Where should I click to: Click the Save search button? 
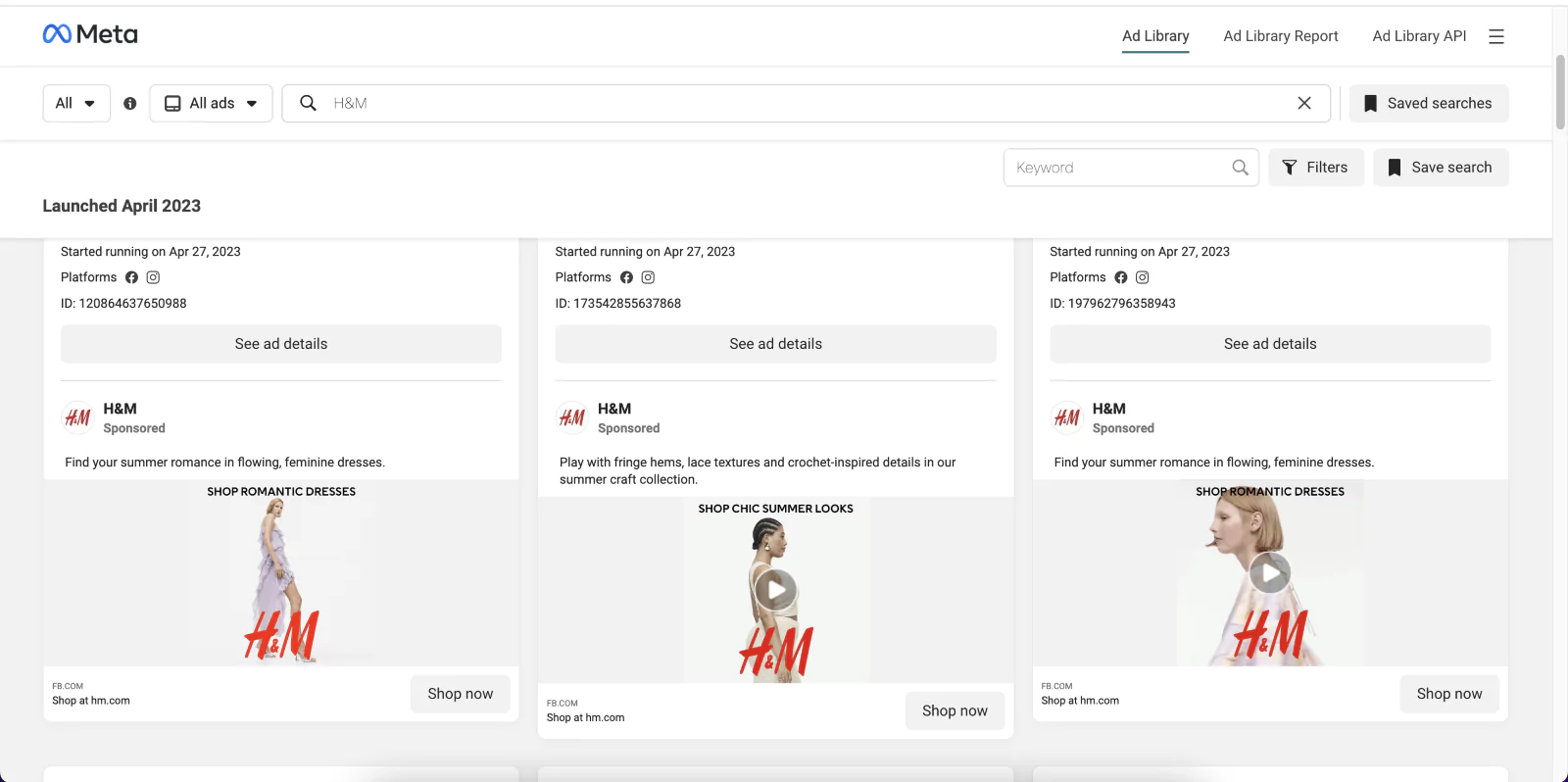pos(1441,168)
